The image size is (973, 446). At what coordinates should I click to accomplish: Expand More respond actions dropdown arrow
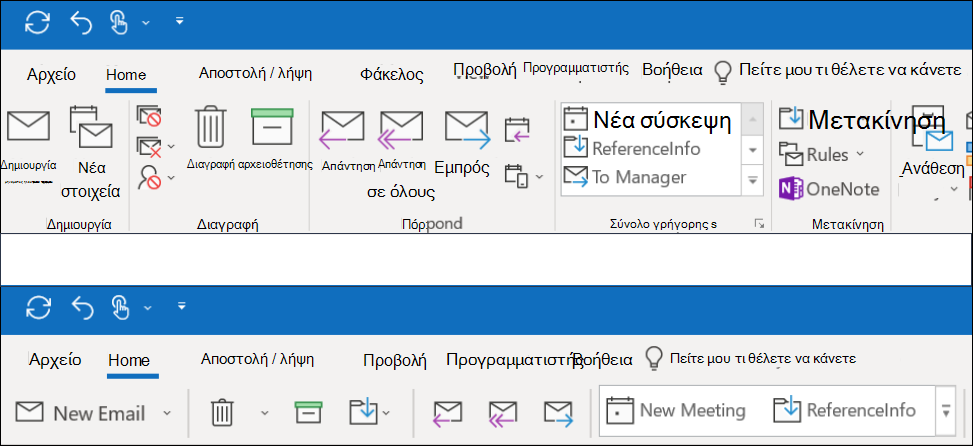[539, 177]
